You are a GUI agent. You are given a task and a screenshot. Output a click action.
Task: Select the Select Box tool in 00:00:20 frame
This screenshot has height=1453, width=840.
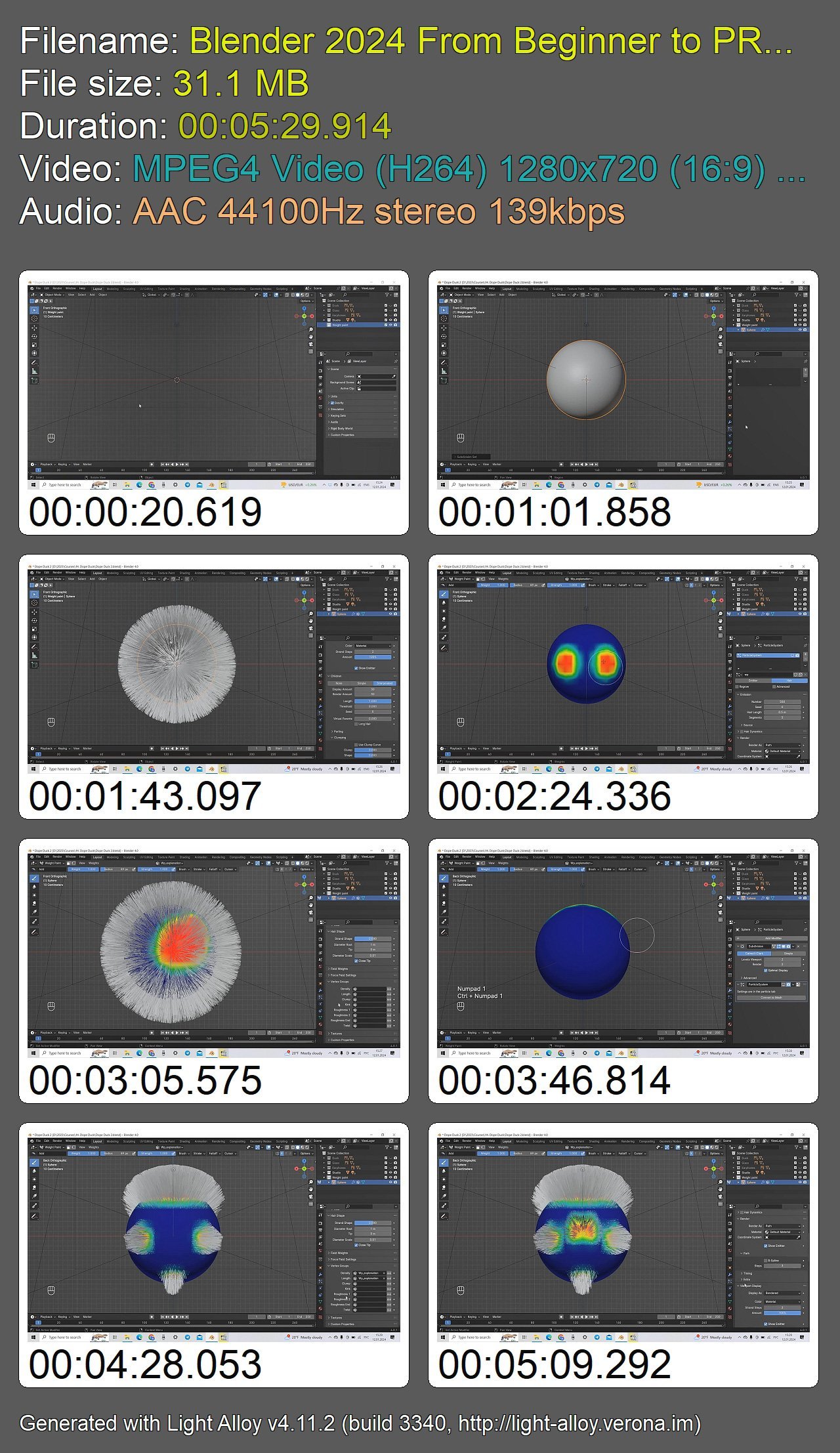(x=34, y=310)
